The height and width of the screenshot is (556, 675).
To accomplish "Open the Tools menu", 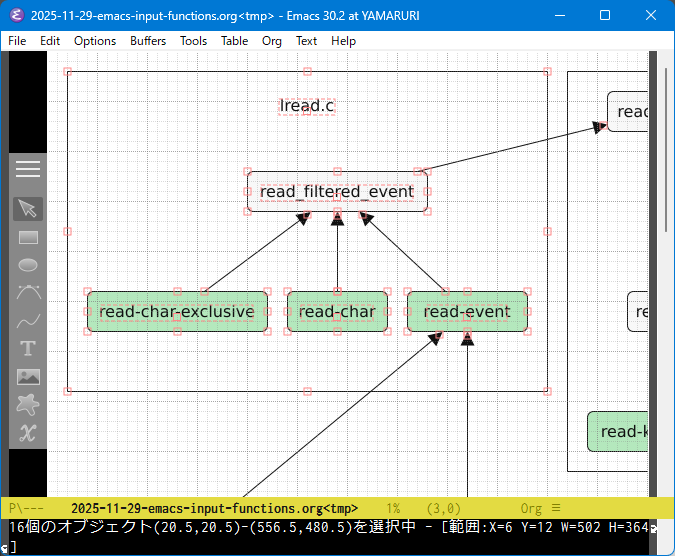I will [x=193, y=41].
